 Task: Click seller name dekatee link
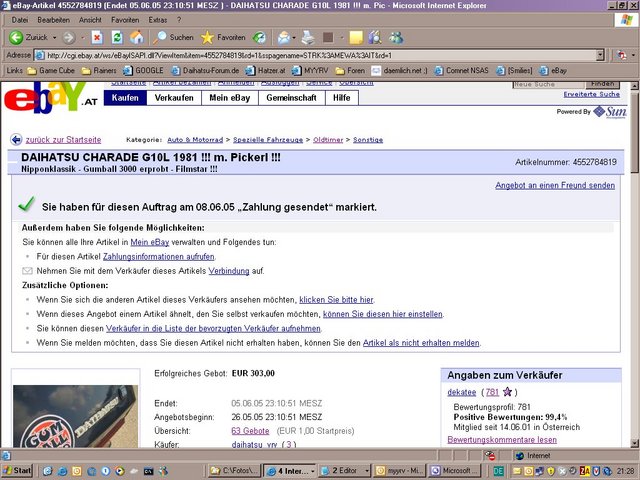pyautogui.click(x=462, y=392)
